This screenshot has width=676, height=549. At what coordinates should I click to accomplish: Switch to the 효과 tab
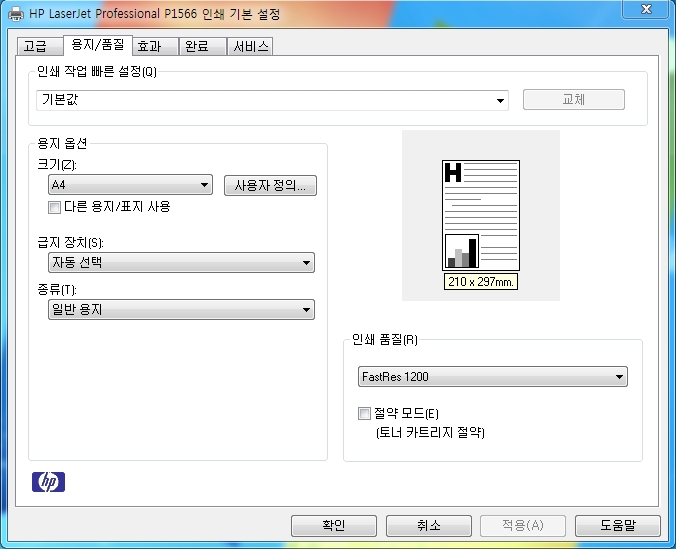155,46
